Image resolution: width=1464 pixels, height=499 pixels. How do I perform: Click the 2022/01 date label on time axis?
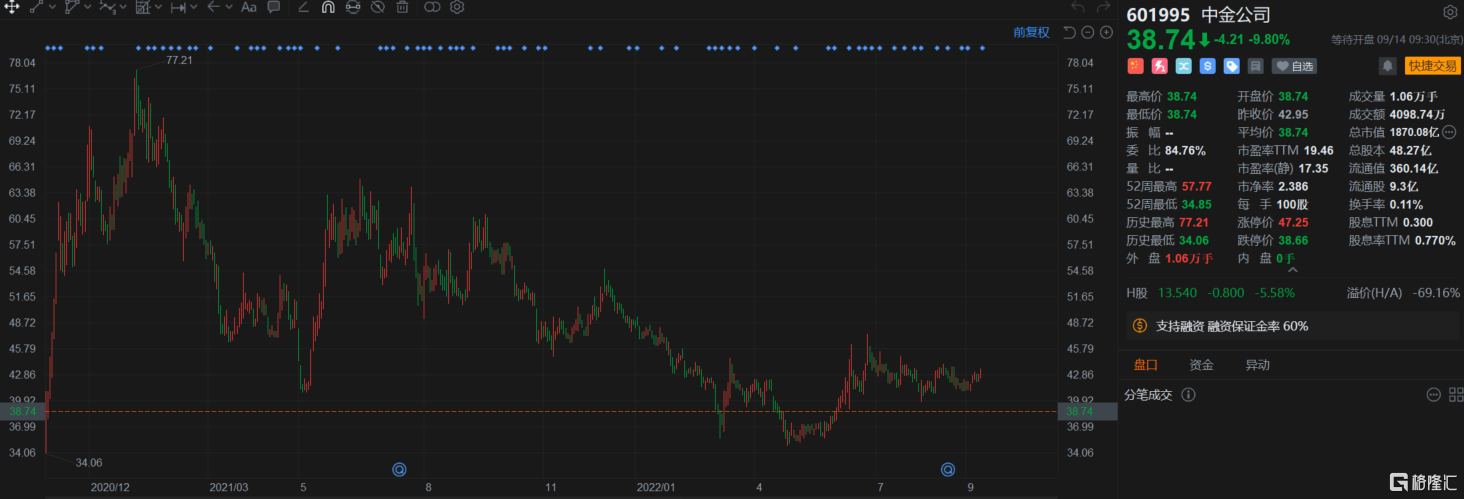[657, 487]
